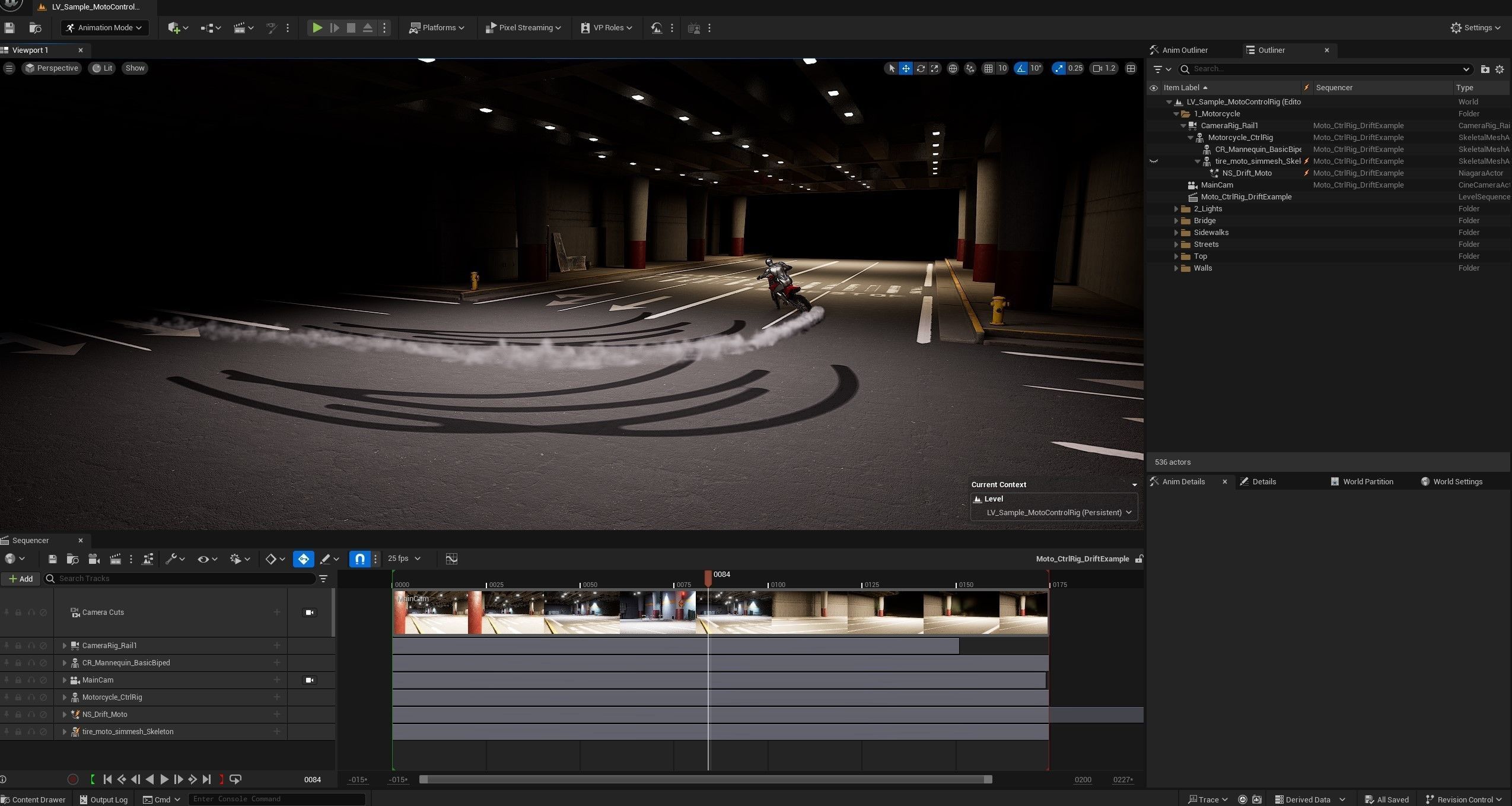
Task: Open the Sequencer wrench actions menu
Action: point(175,559)
